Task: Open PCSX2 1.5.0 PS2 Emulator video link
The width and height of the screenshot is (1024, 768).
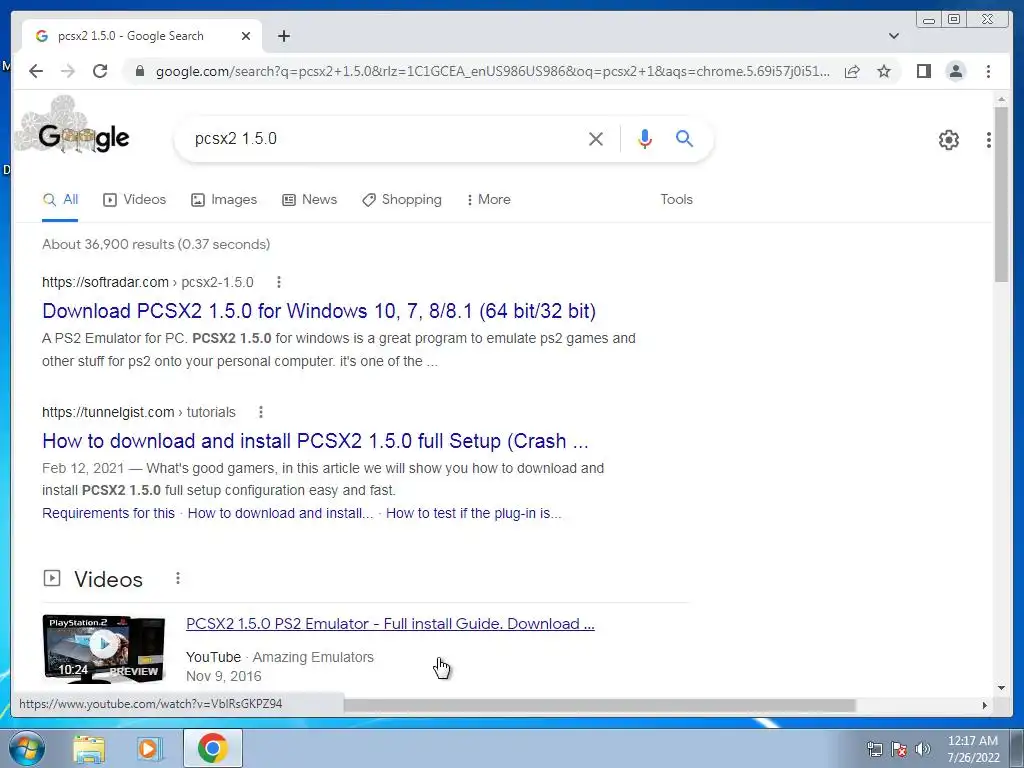Action: [x=390, y=624]
